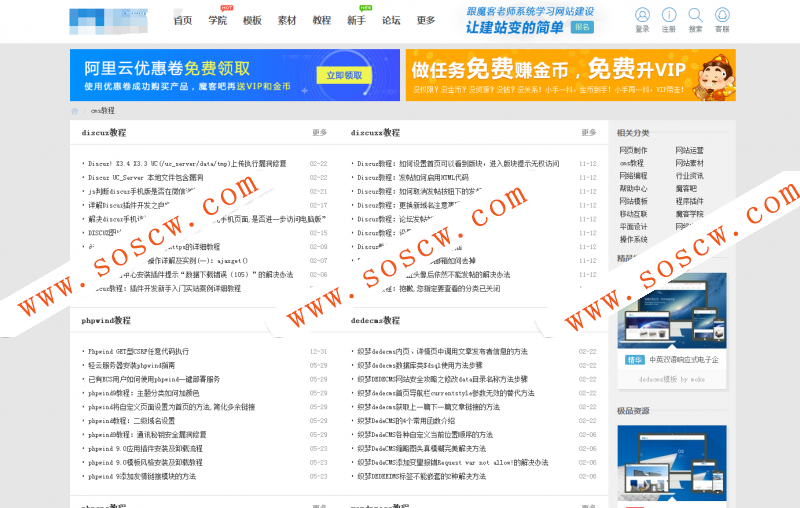Open the 首页 menu item
This screenshot has width=800, height=508.
coord(183,20)
